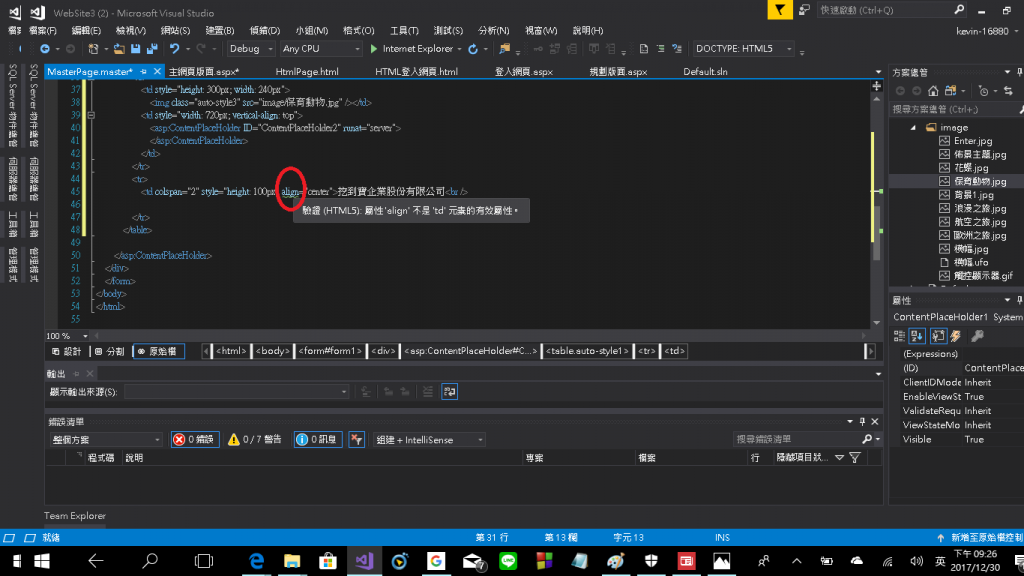This screenshot has height=576, width=1024.
Task: Click Properties page icon in Properties panel
Action: tap(938, 336)
